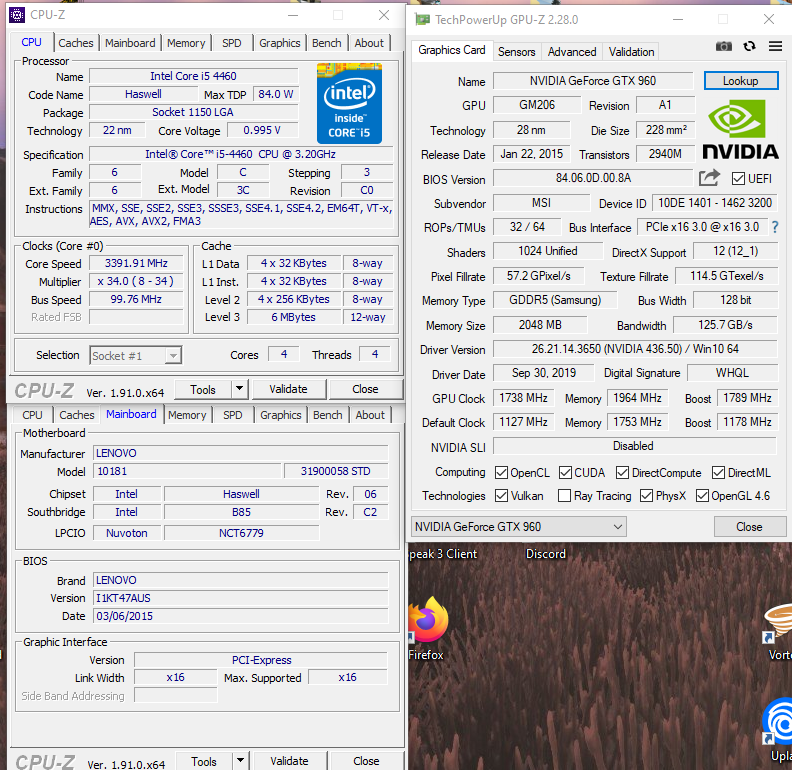This screenshot has width=792, height=770.
Task: Toggle the Vulkan checkbox
Action: click(501, 496)
